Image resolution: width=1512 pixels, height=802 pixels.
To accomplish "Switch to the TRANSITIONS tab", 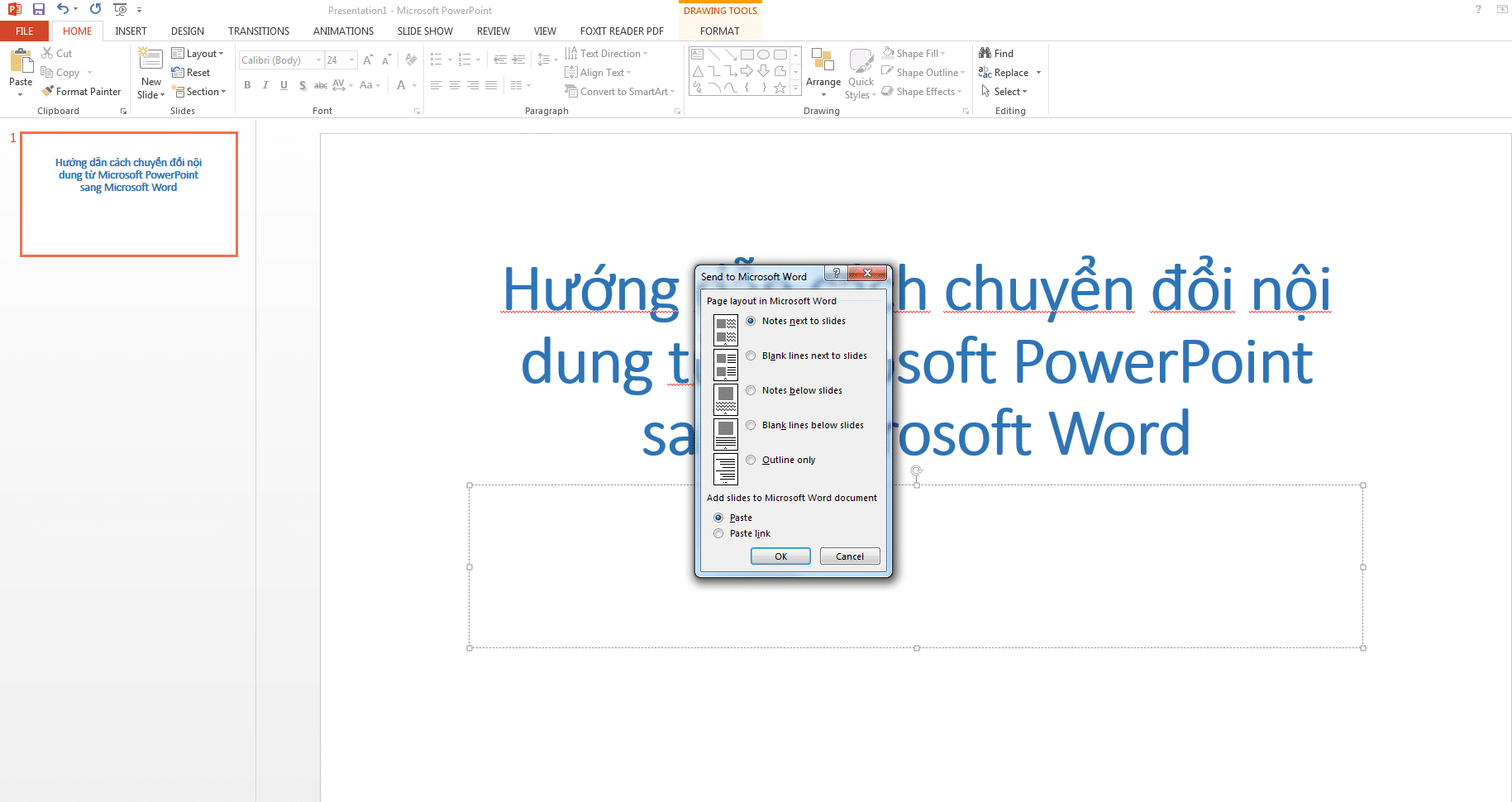I will pyautogui.click(x=259, y=31).
